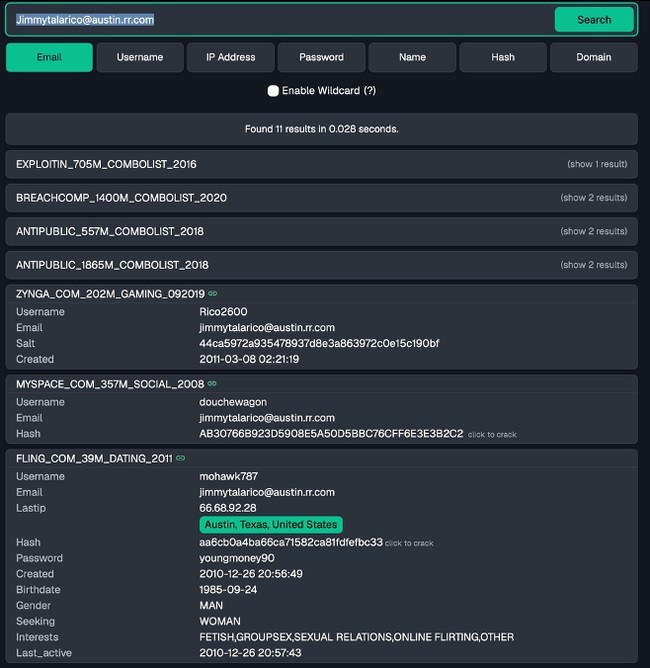Click the ZYNGA_COM_202M_GAMING_092019 heading
This screenshot has height=668, width=650.
coord(110,294)
